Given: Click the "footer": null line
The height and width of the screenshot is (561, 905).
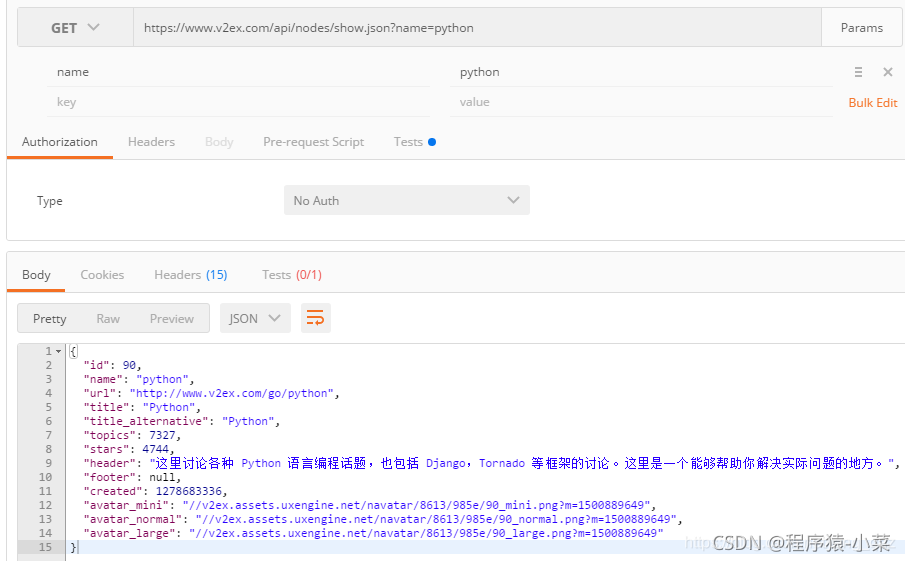Looking at the screenshot, I should [x=132, y=477].
